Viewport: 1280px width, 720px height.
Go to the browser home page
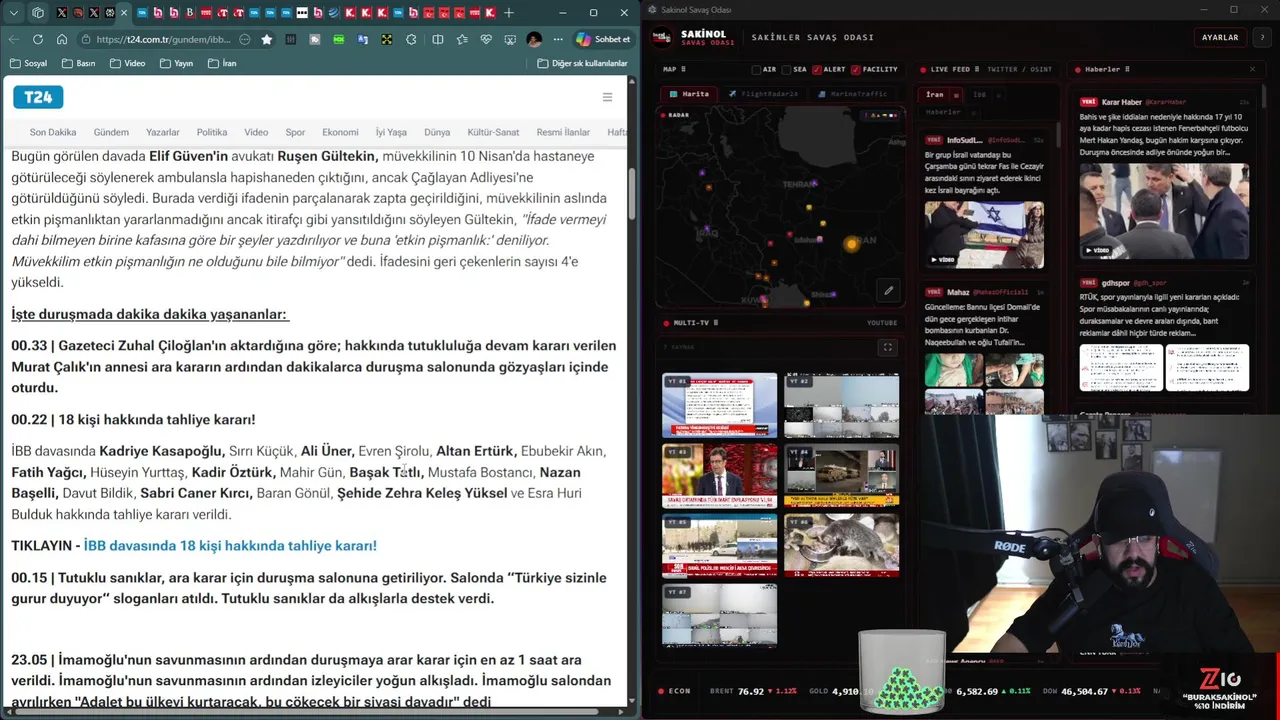[x=62, y=39]
